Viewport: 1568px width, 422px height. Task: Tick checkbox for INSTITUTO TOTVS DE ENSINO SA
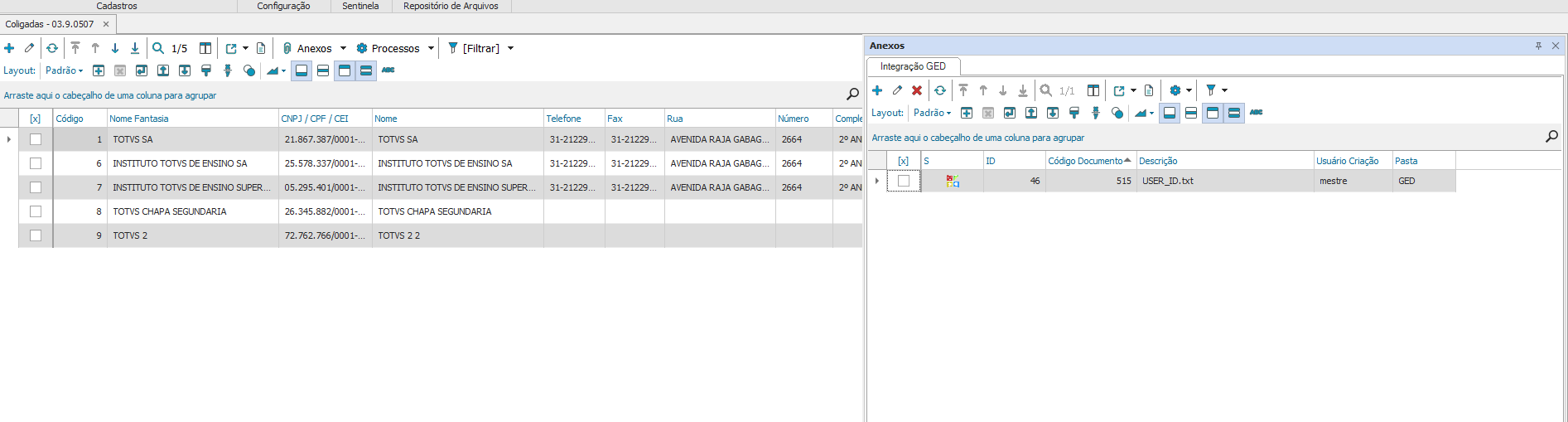pyautogui.click(x=36, y=163)
